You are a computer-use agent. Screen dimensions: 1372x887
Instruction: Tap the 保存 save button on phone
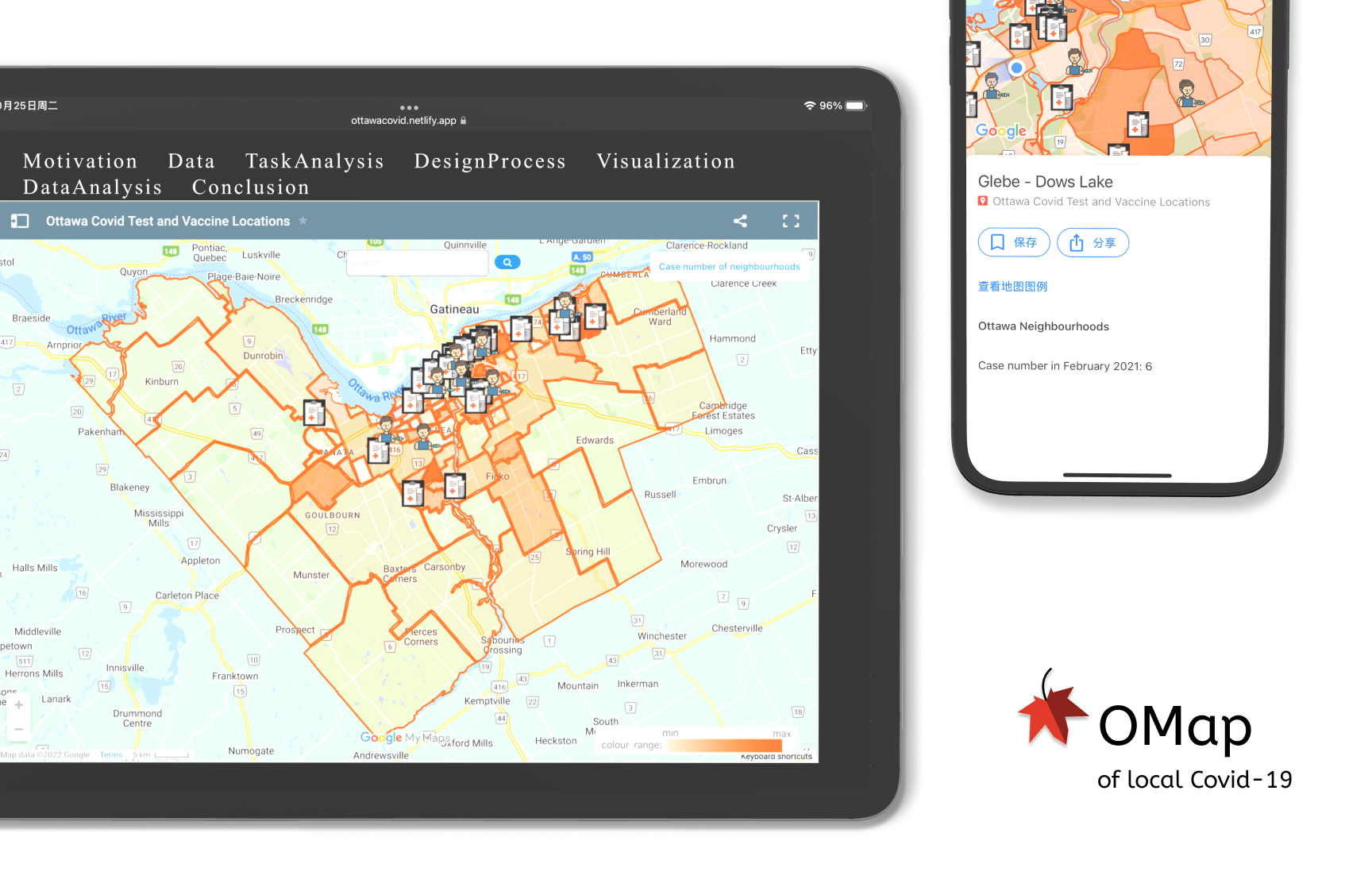point(1014,242)
